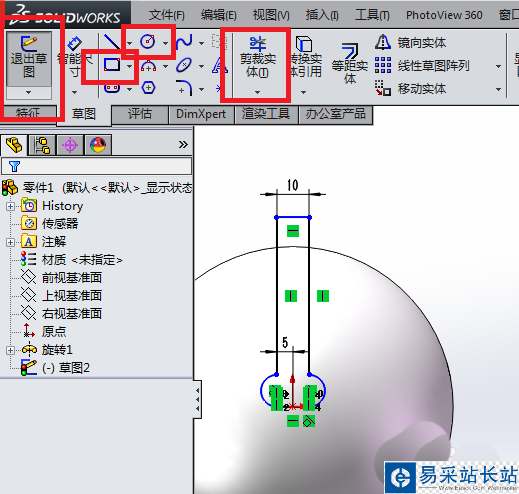519x494 pixels.
Task: Select 原点 origin in tree
Action: point(44,331)
